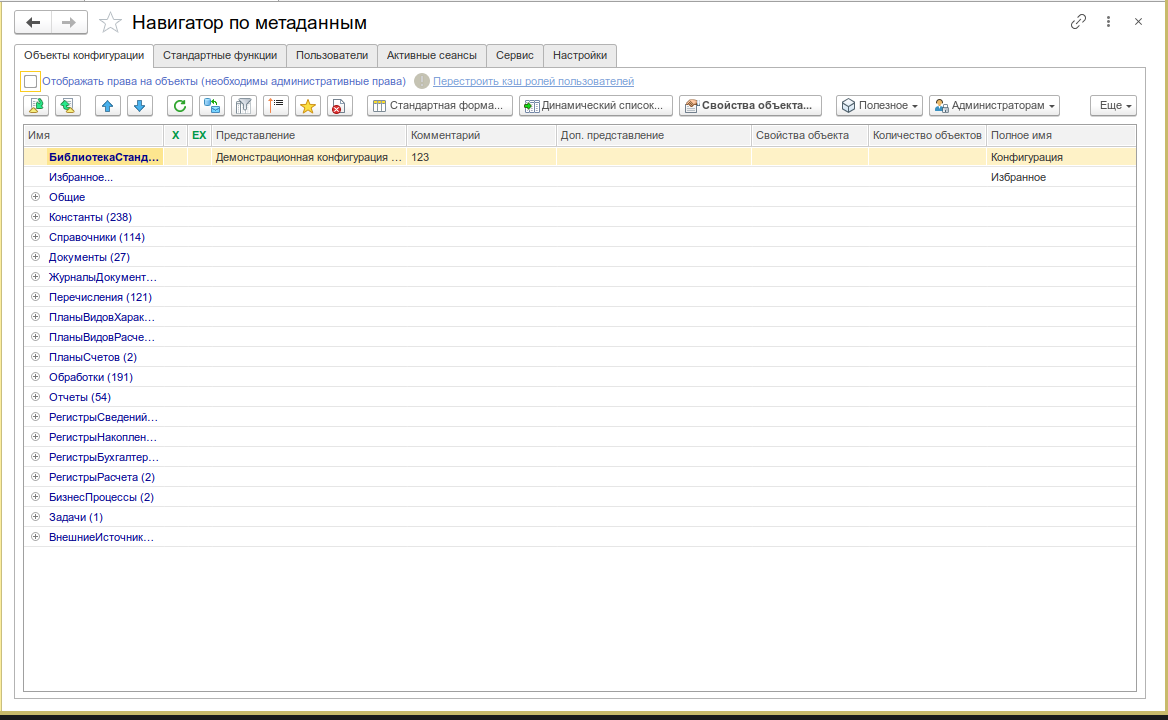The width and height of the screenshot is (1168, 720).
Task: Switch to the Настройки tab
Action: (x=580, y=55)
